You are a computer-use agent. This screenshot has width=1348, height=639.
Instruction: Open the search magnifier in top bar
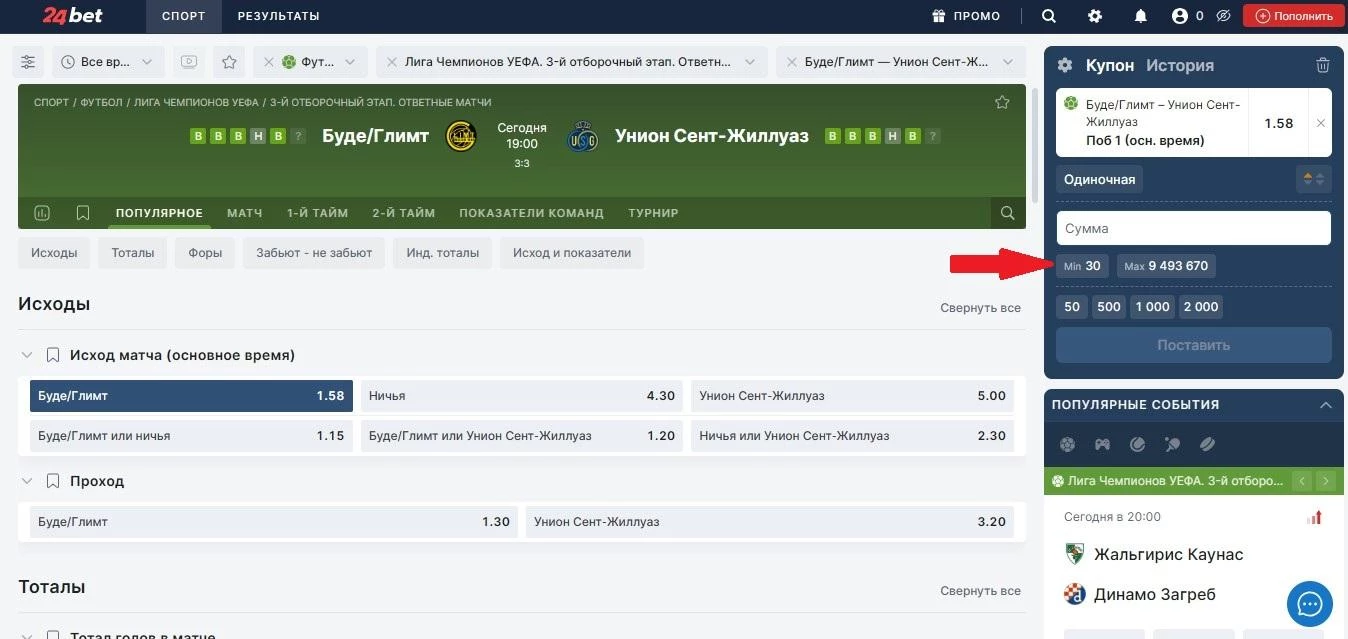coord(1049,16)
